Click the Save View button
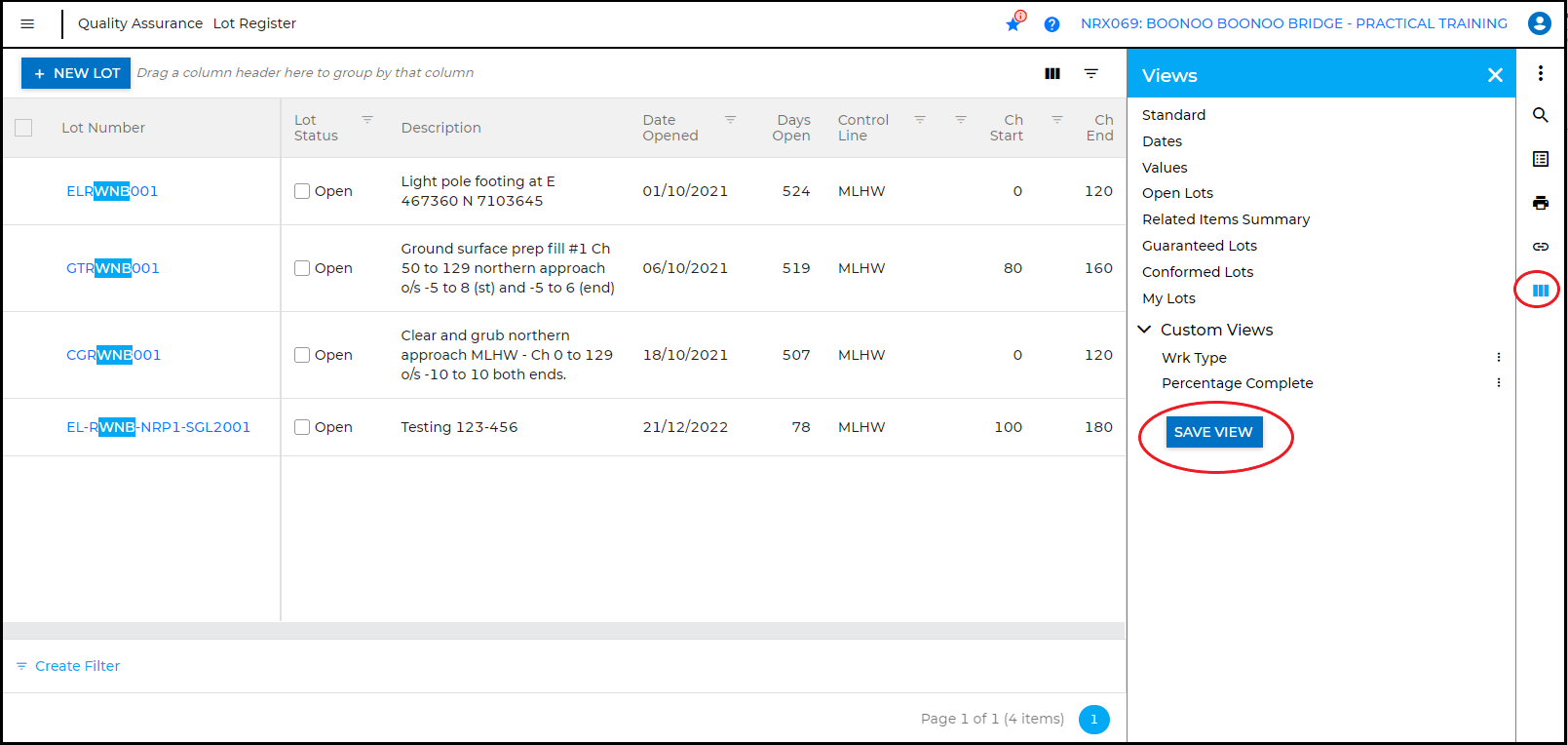The width and height of the screenshot is (1568, 745). 1213,432
